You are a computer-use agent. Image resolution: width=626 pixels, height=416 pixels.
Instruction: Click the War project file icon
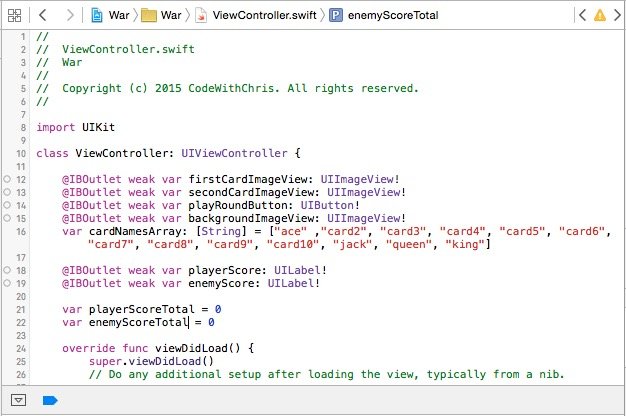coord(97,16)
